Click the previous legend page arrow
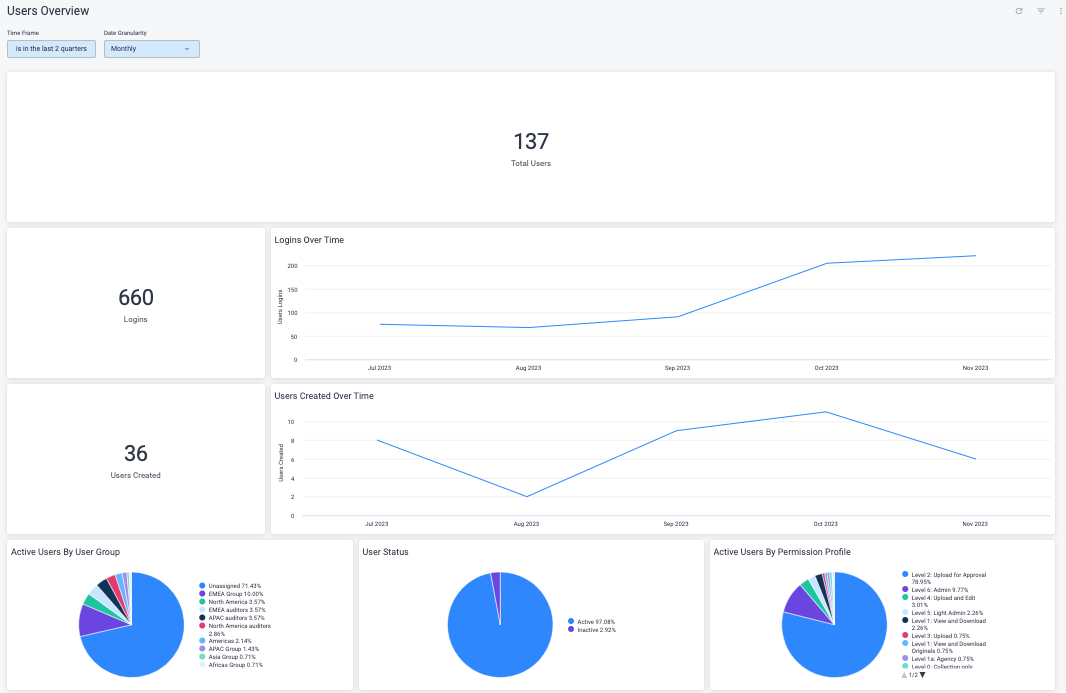 904,674
